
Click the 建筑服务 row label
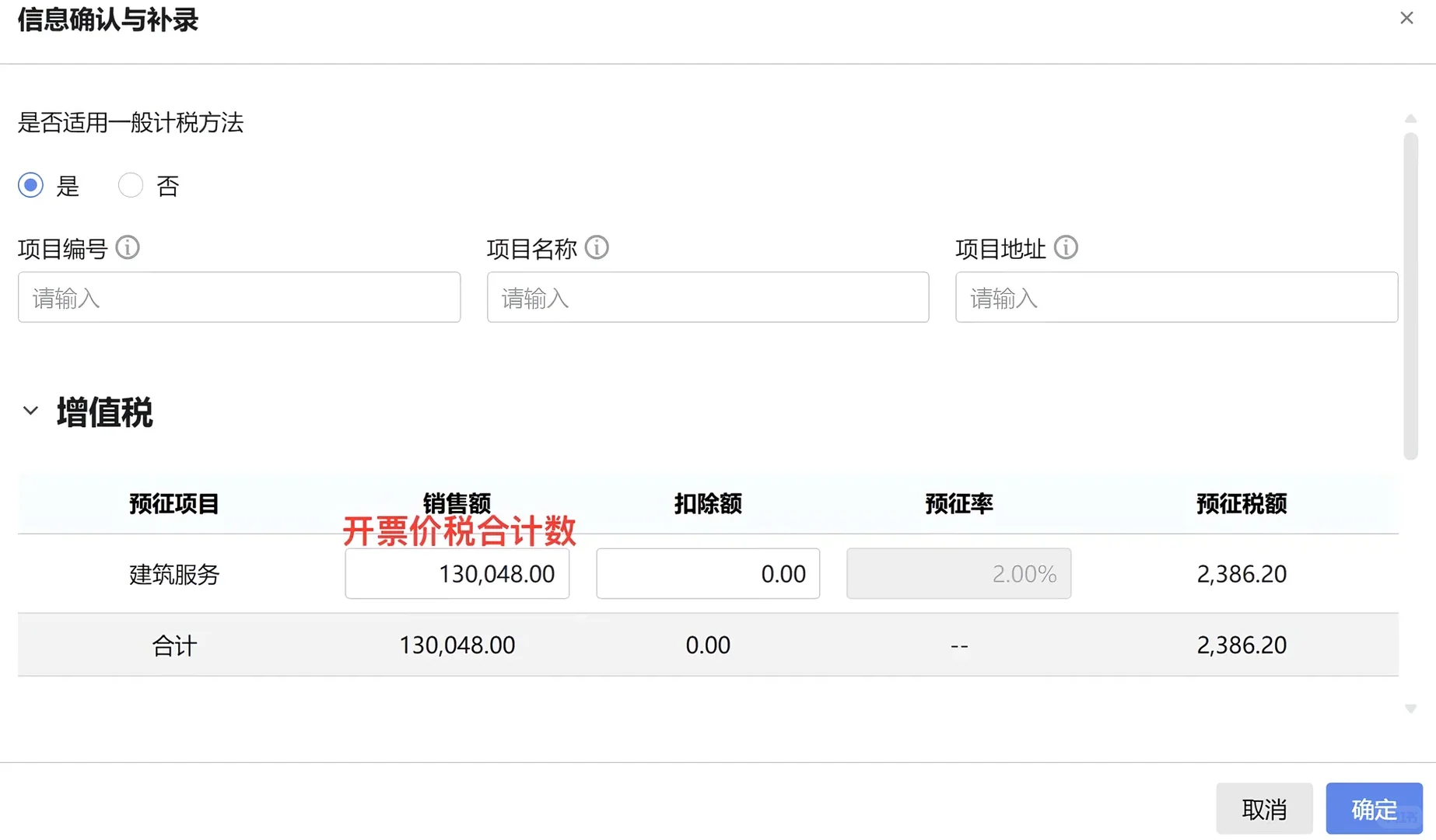pyautogui.click(x=173, y=574)
